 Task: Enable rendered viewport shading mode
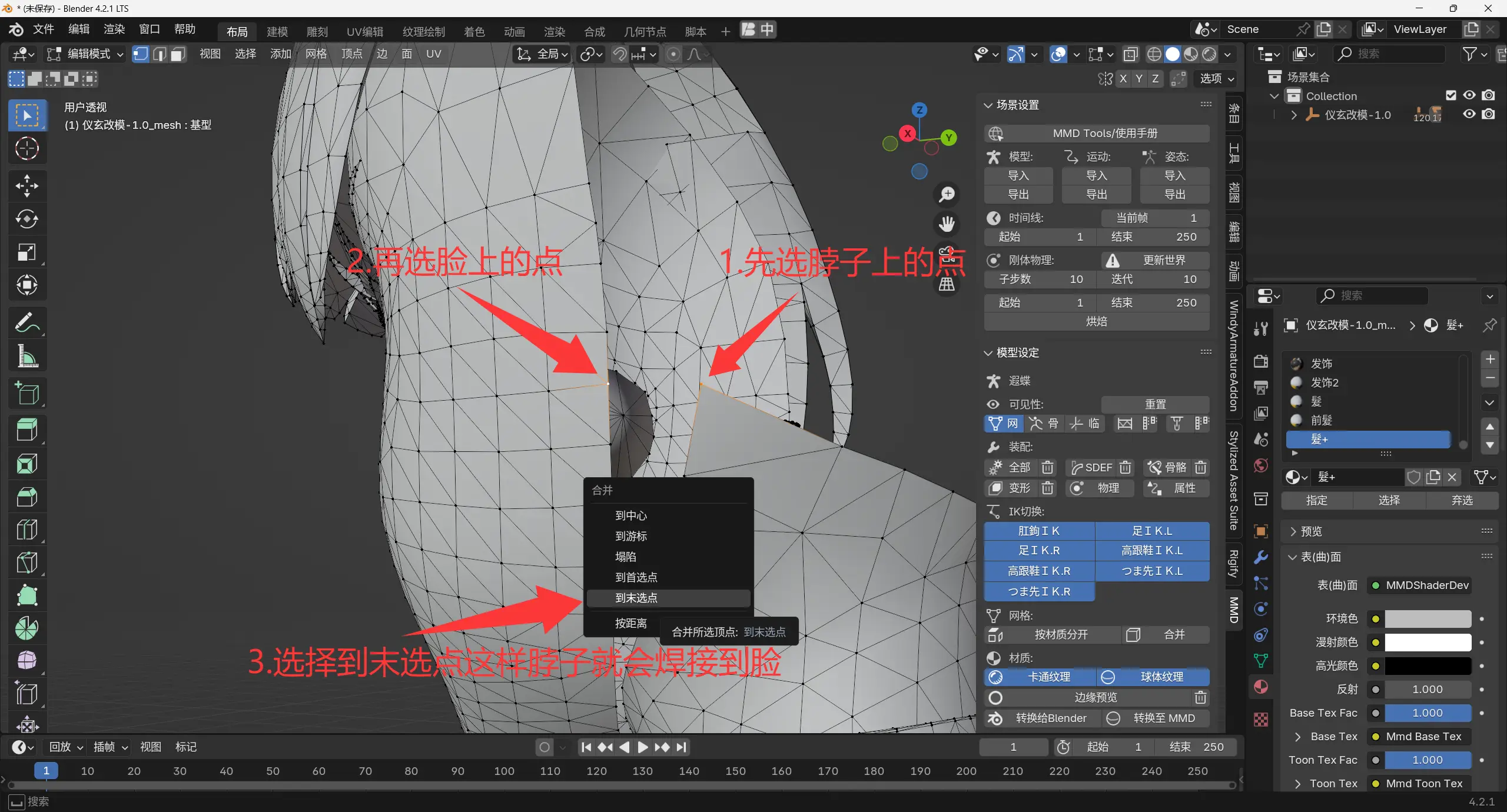(1209, 54)
